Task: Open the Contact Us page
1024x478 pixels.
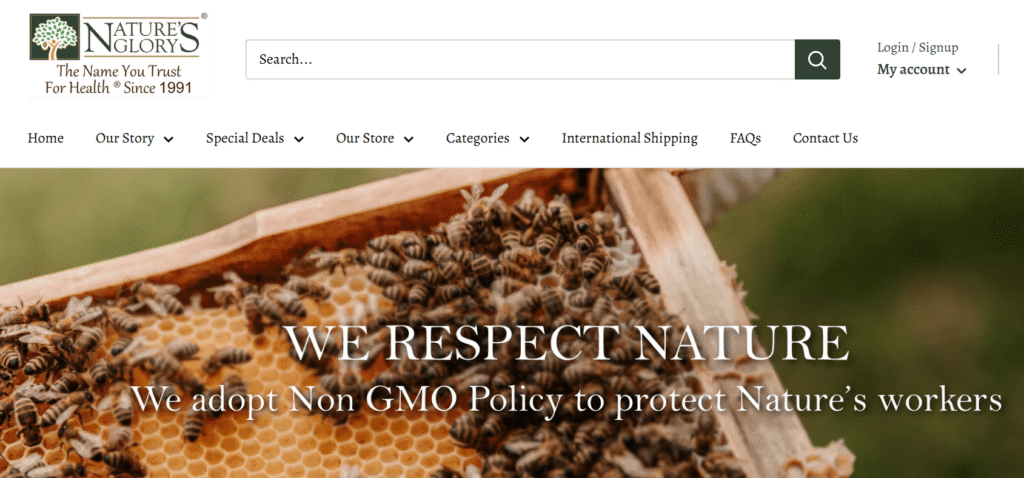Action: pos(825,138)
